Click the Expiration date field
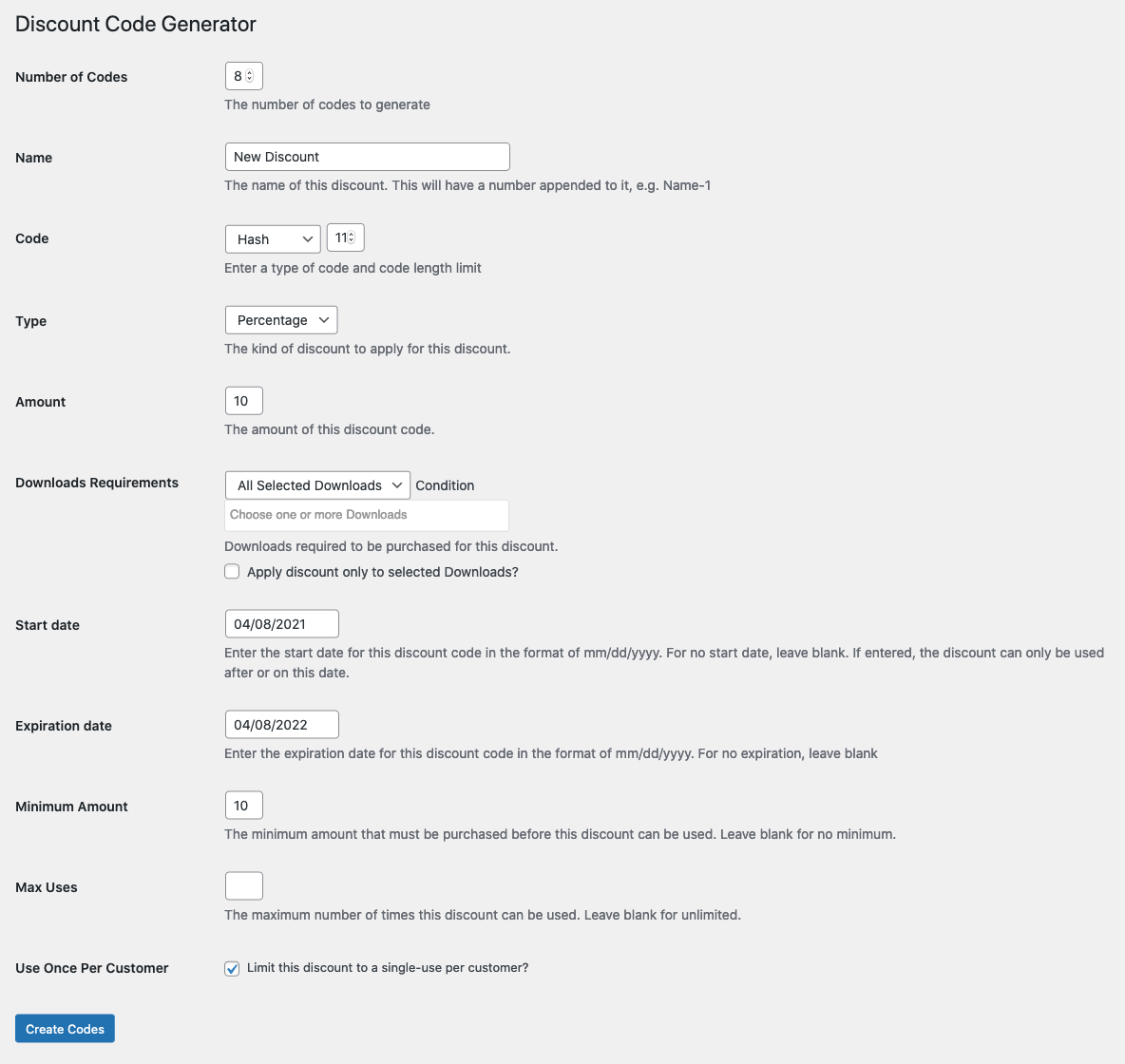Viewport: 1125px width, 1064px height. [x=281, y=725]
